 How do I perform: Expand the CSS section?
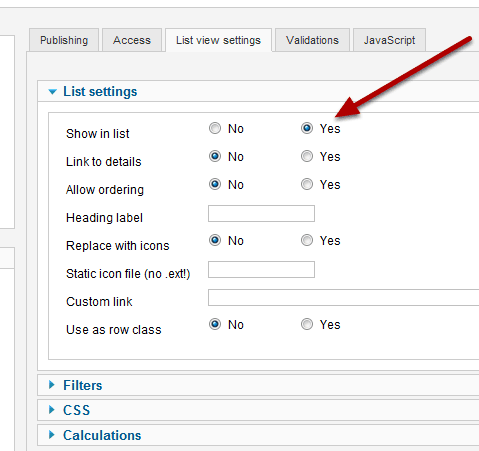77,410
